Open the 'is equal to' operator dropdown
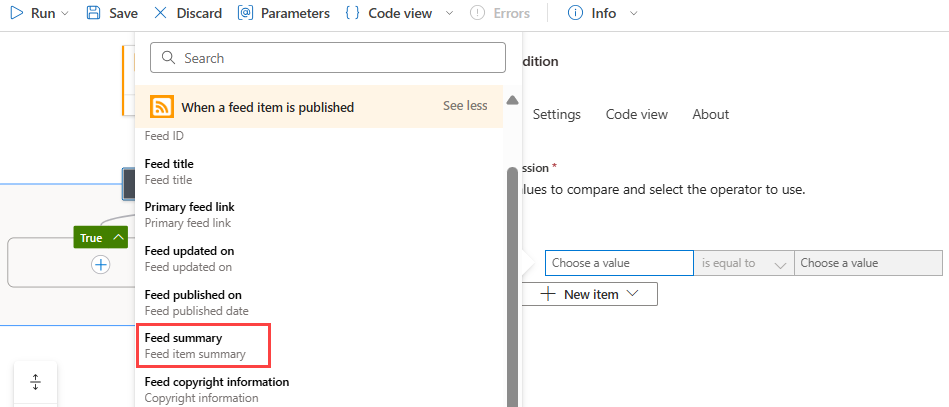 743,263
